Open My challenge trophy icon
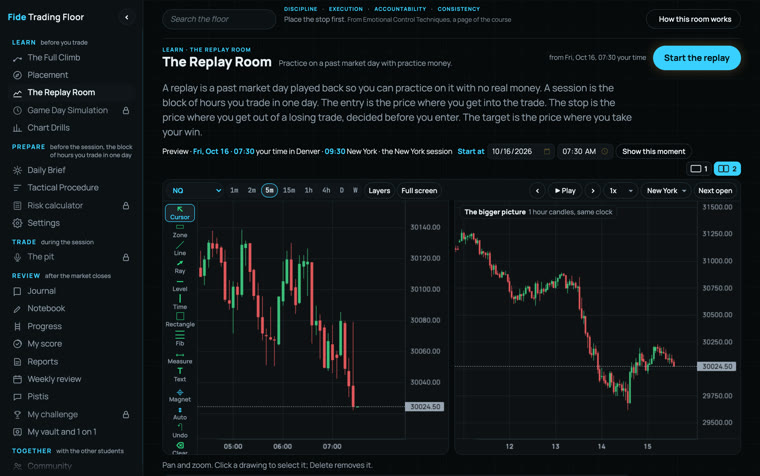 point(17,415)
